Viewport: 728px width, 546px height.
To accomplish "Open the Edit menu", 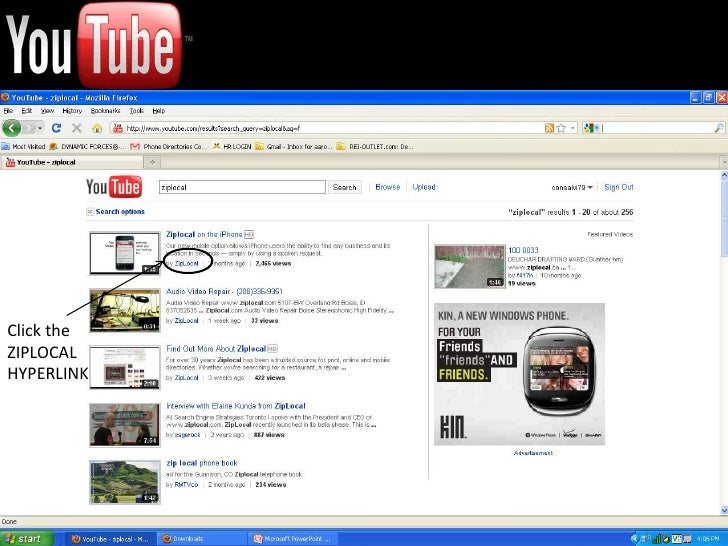I will pos(27,111).
